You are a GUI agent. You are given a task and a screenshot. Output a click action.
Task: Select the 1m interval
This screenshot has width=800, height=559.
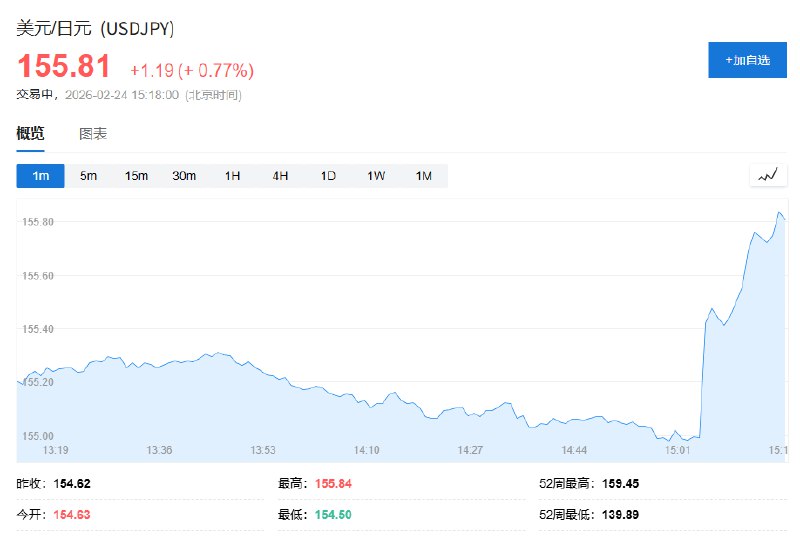[x=40, y=176]
